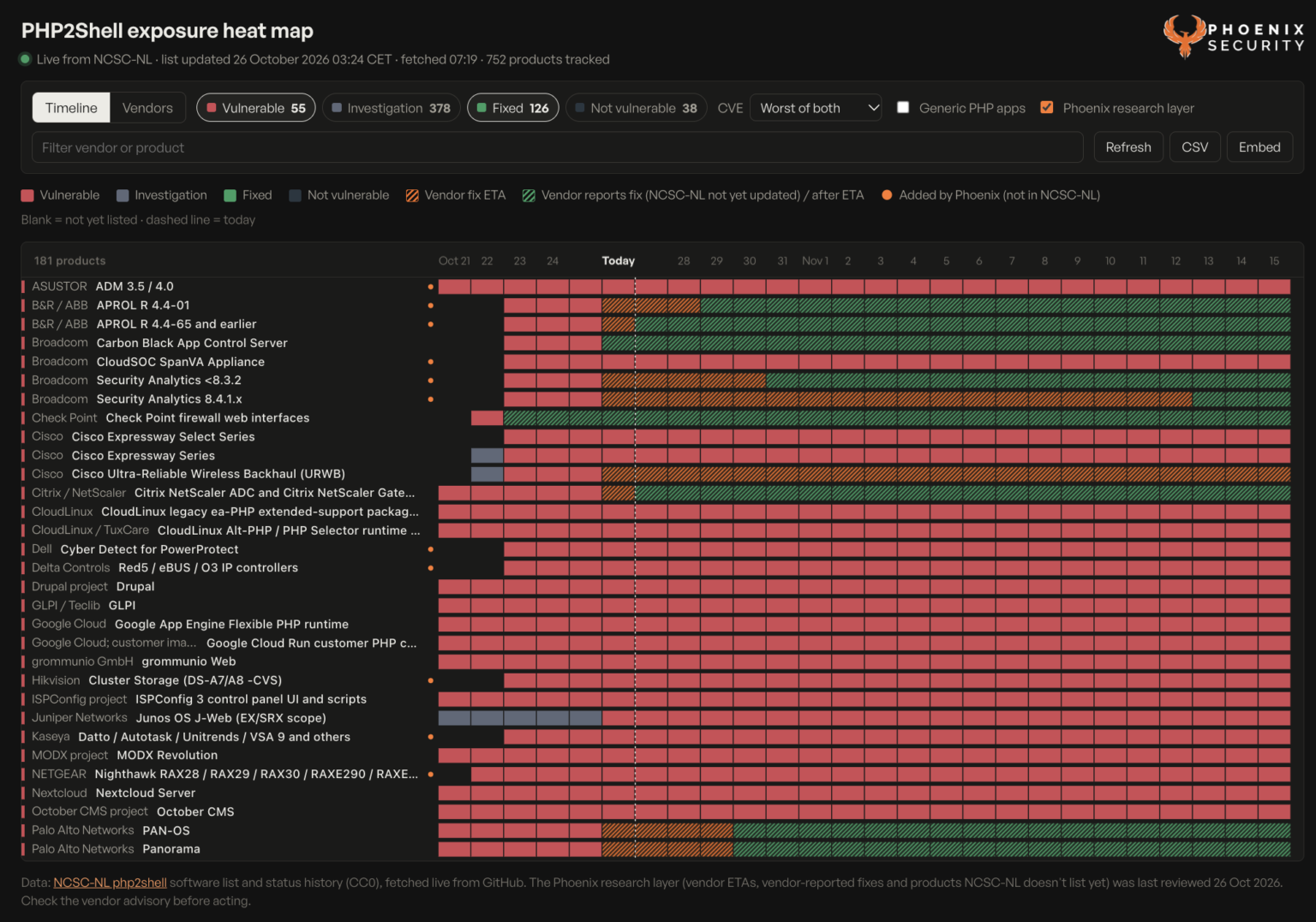Uncheck the Phoenix research layer checkbox
Image resolution: width=1316 pixels, height=922 pixels.
tap(1047, 107)
